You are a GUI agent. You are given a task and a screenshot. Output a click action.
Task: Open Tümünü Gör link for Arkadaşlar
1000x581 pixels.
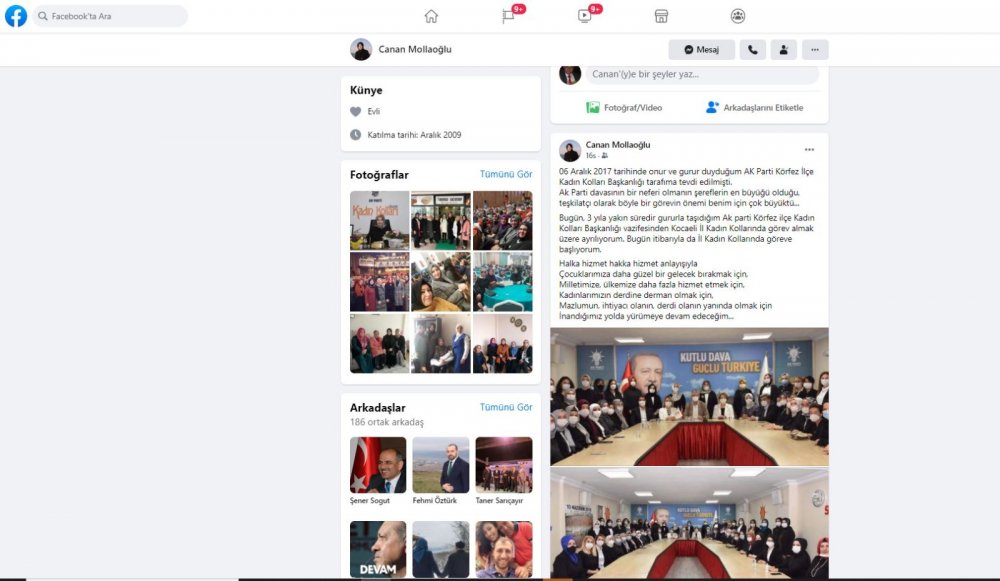point(506,407)
